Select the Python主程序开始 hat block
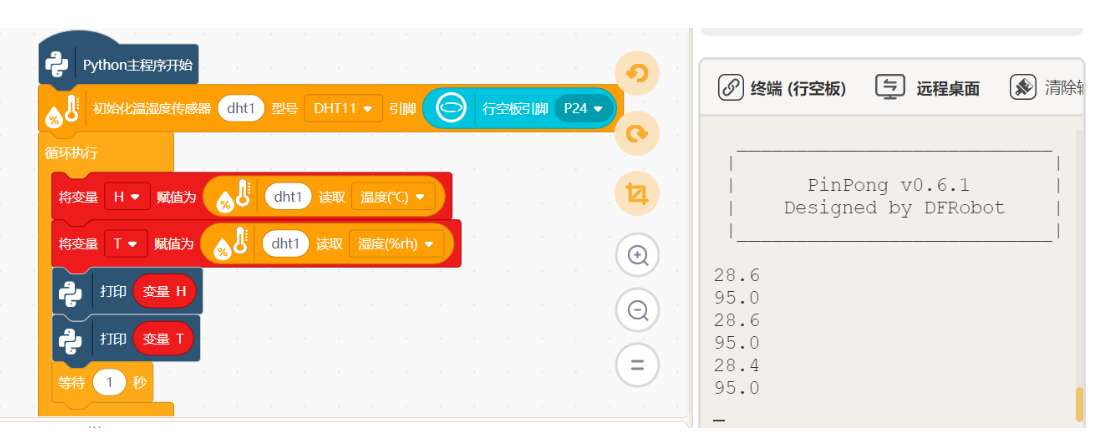1115x444 pixels. click(118, 65)
